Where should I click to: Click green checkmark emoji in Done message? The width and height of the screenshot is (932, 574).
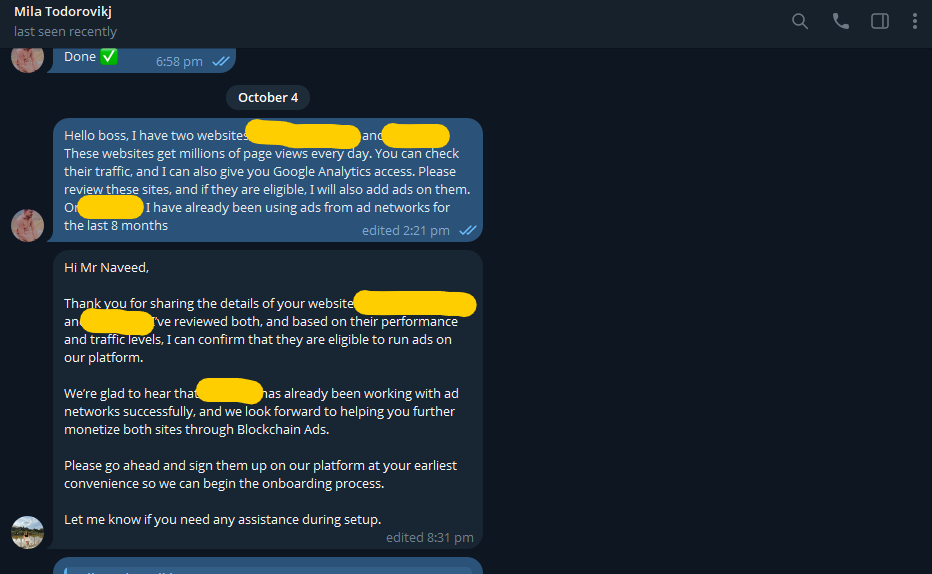click(109, 56)
